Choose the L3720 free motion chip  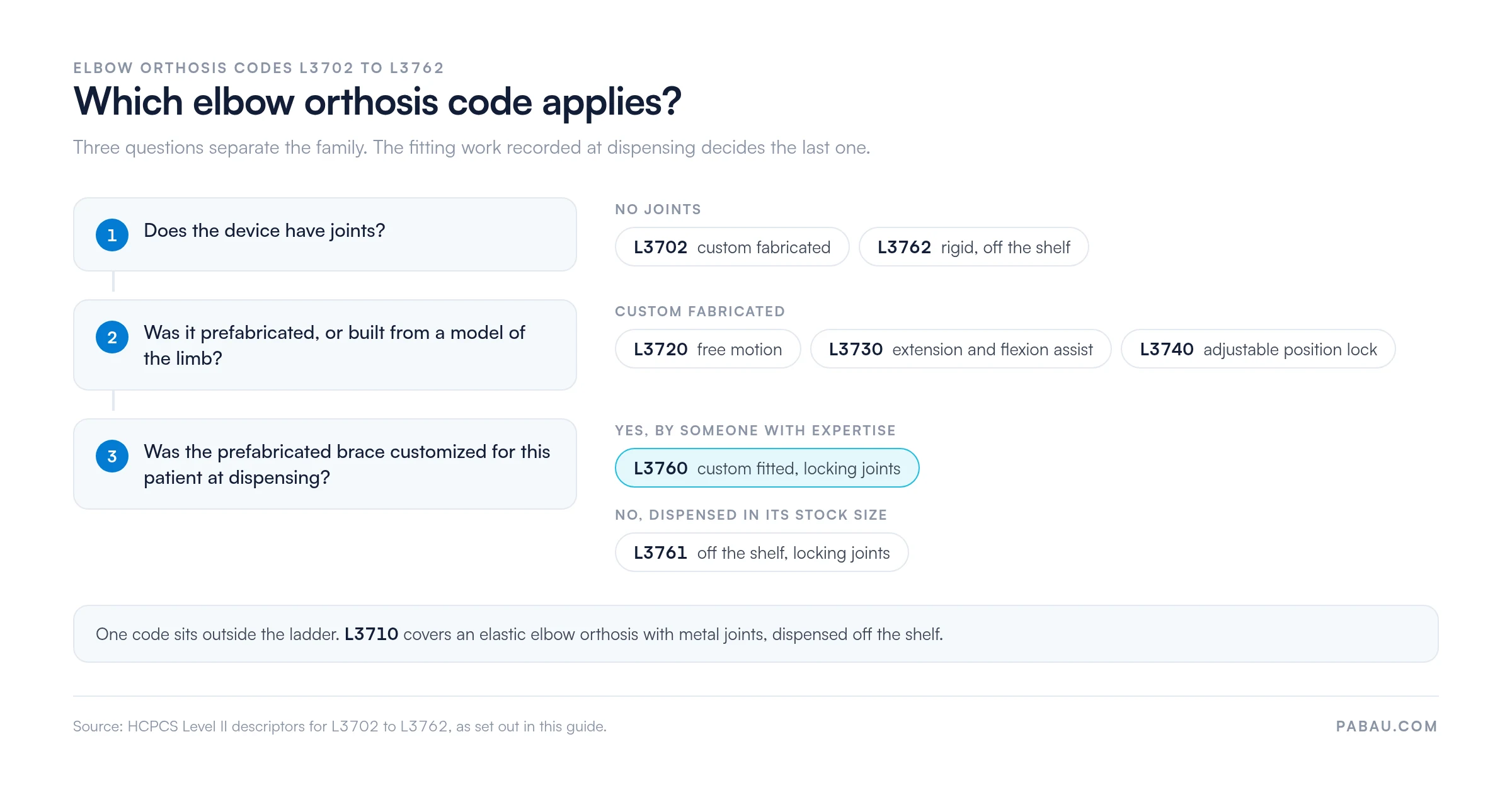click(x=707, y=349)
